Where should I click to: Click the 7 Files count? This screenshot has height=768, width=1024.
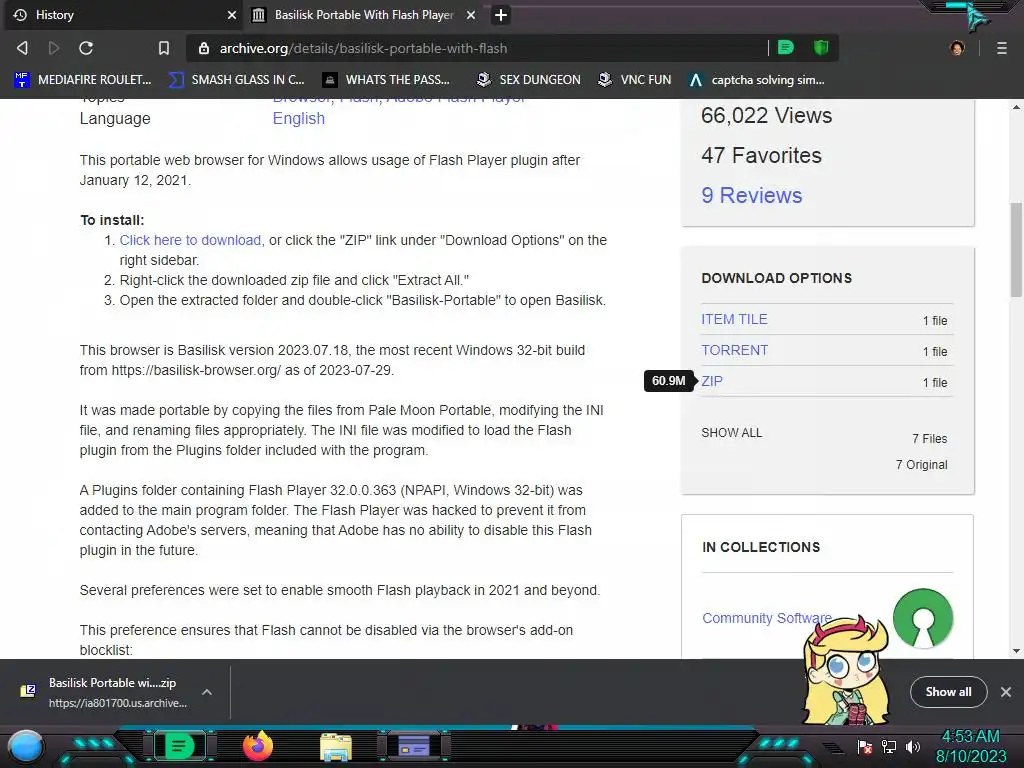pyautogui.click(x=929, y=439)
